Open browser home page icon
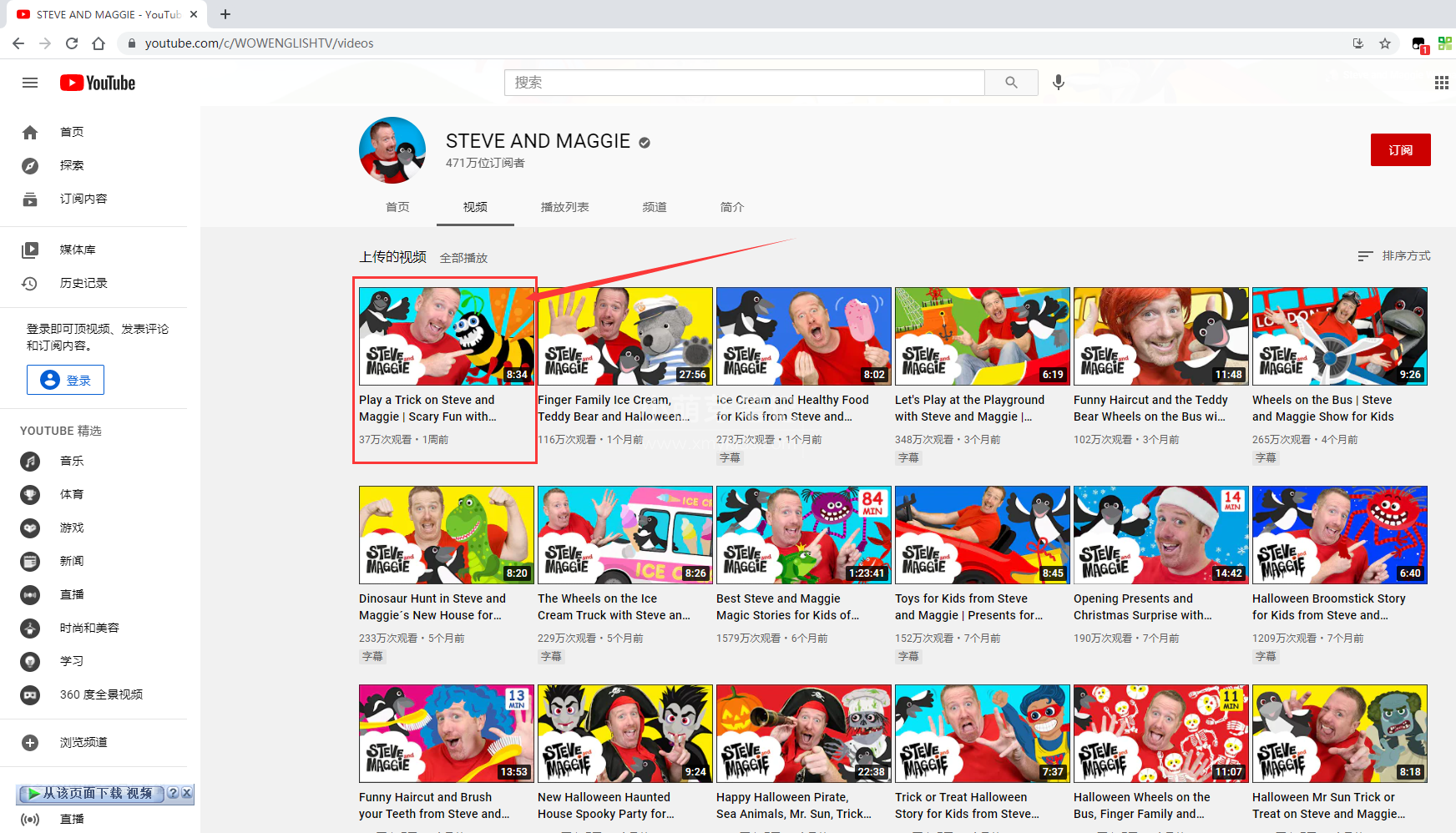This screenshot has width=1456, height=833. [x=99, y=43]
